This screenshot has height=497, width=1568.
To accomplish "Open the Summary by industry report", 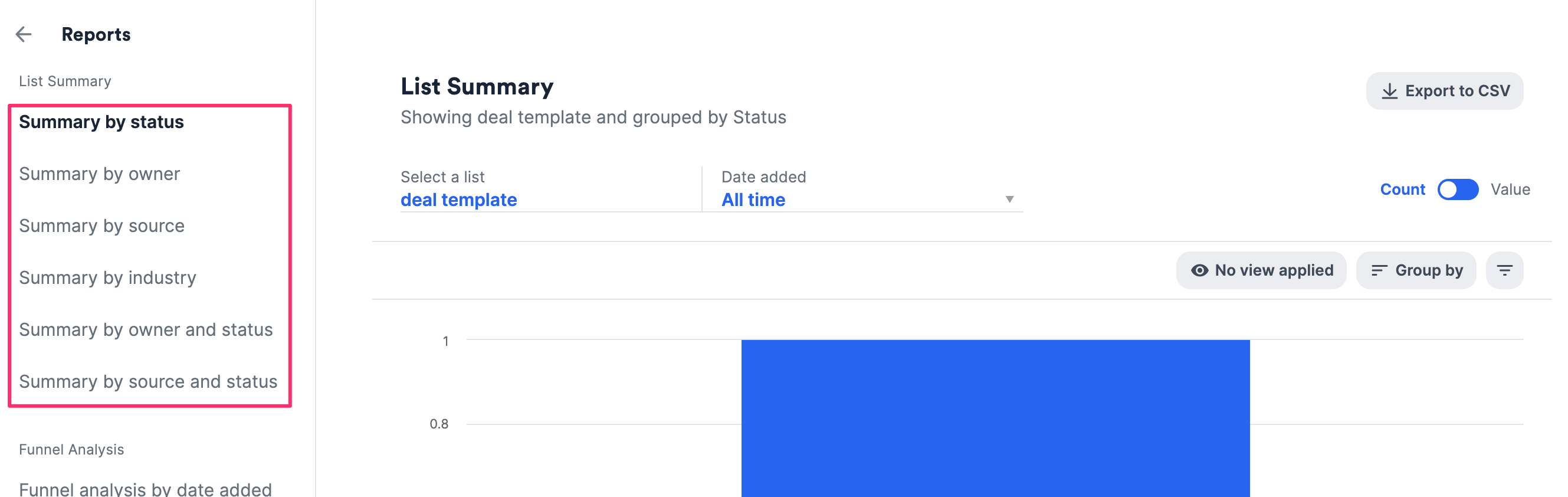I will [108, 277].
